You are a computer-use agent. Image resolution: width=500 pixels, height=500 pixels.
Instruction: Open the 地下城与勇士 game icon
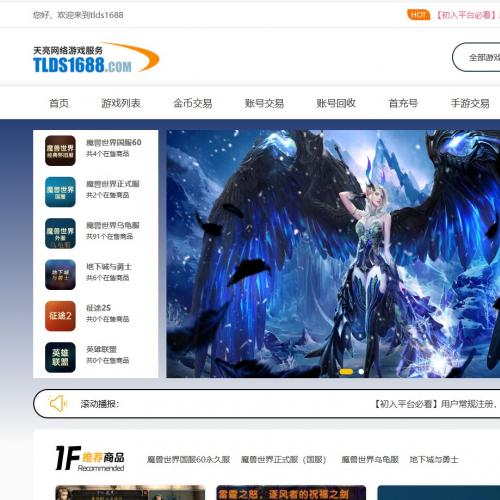tap(60, 275)
